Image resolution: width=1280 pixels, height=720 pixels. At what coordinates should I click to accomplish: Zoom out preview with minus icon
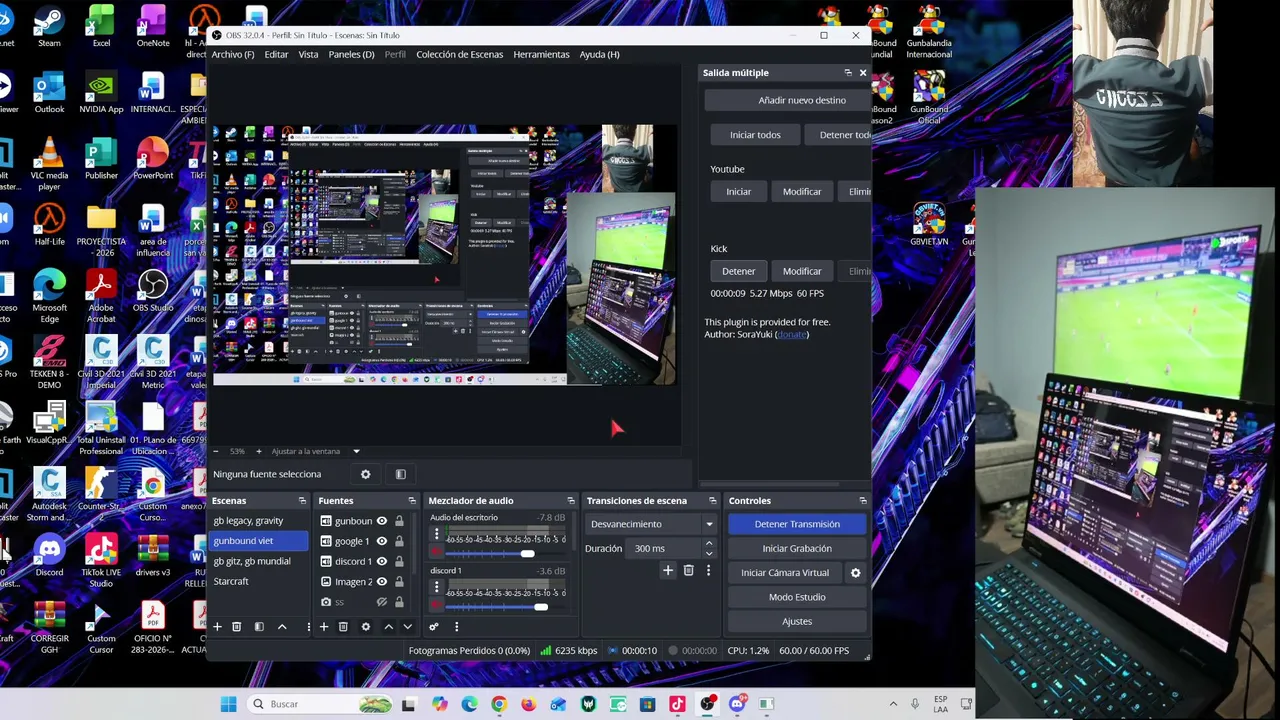click(216, 451)
